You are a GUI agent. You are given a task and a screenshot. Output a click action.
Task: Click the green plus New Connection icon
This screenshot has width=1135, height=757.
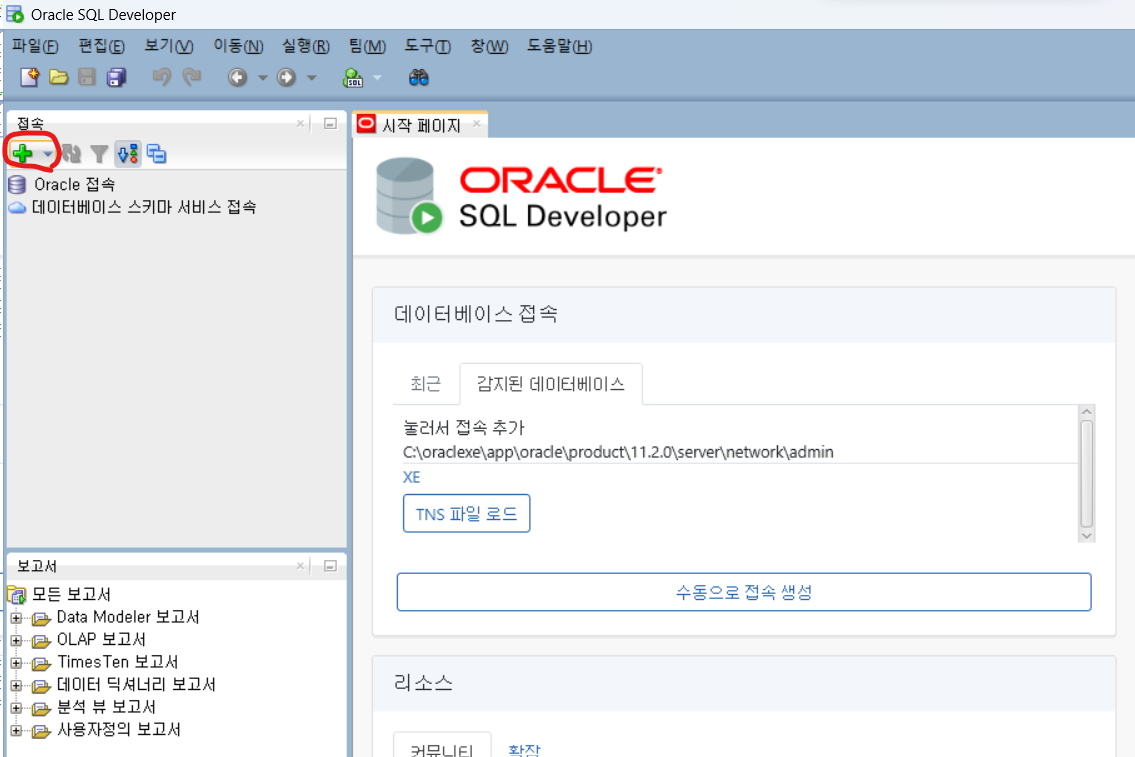click(22, 153)
